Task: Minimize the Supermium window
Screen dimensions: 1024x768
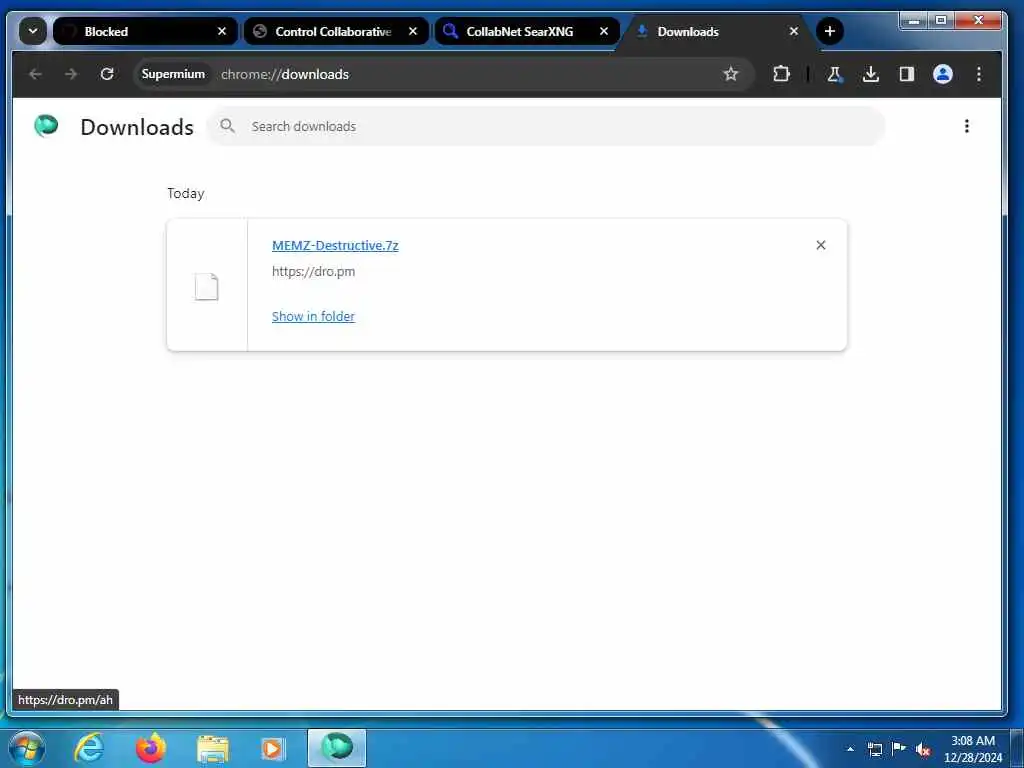Action: point(914,21)
